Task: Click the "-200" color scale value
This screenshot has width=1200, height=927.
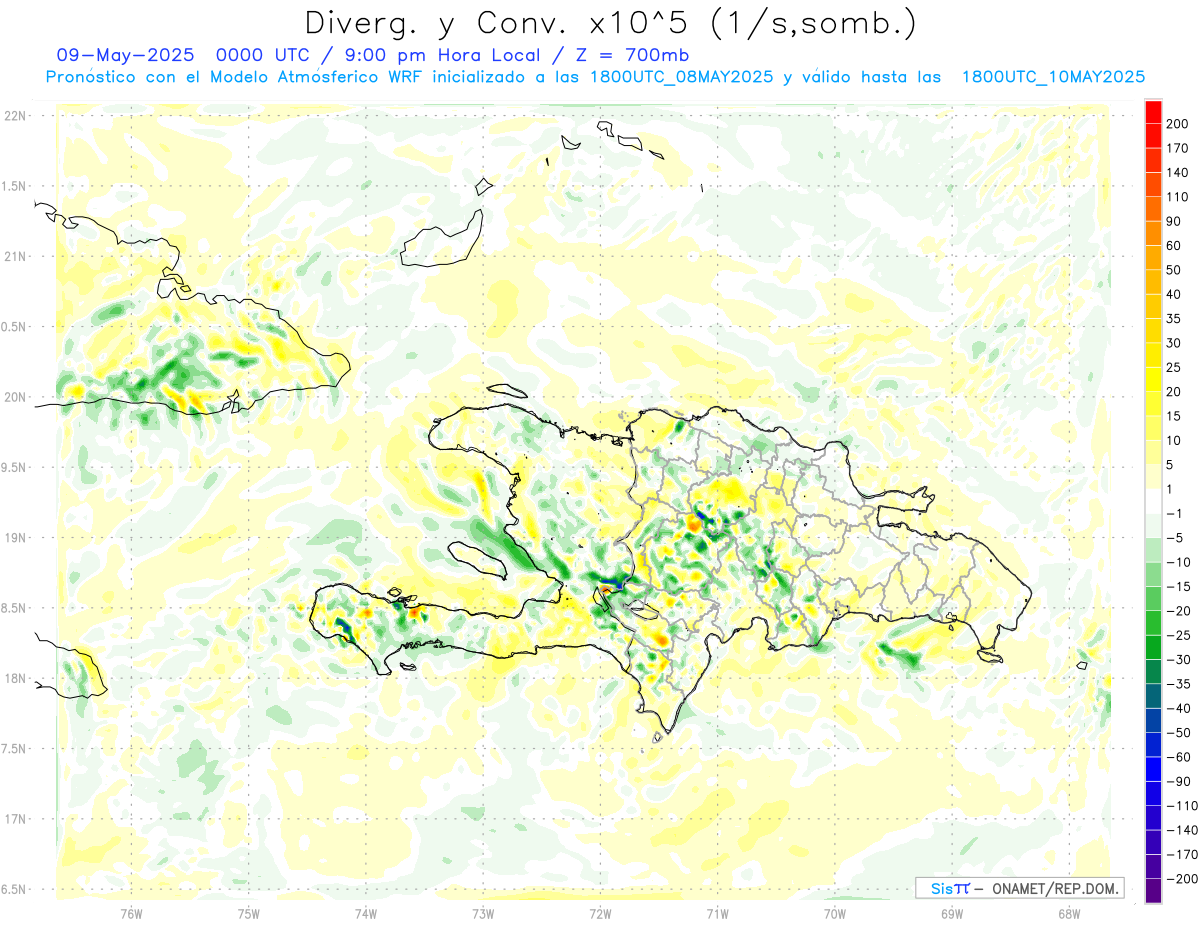Action: point(1182,879)
